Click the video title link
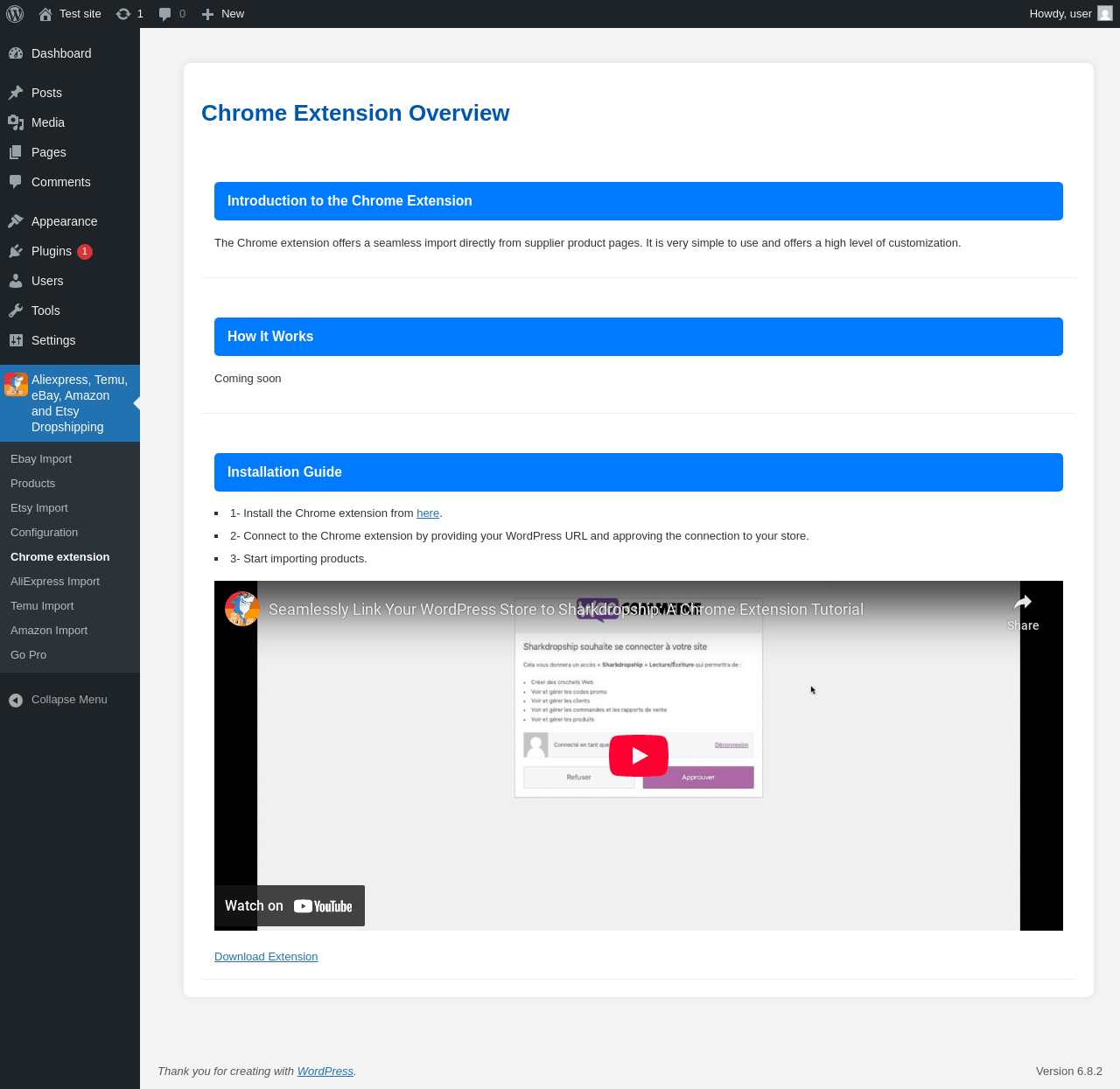The image size is (1120, 1089). click(566, 610)
